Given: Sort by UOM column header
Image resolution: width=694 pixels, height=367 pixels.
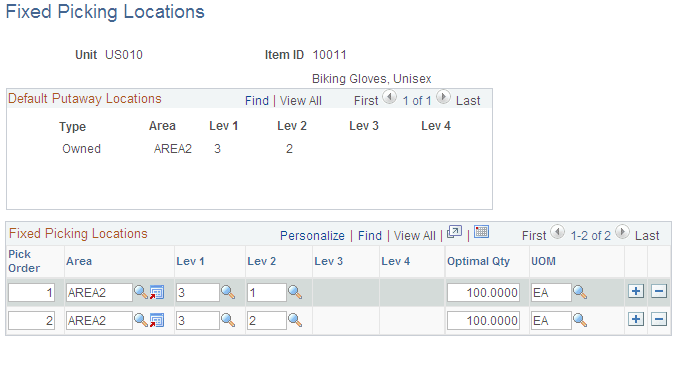Looking at the screenshot, I should coord(543,261).
